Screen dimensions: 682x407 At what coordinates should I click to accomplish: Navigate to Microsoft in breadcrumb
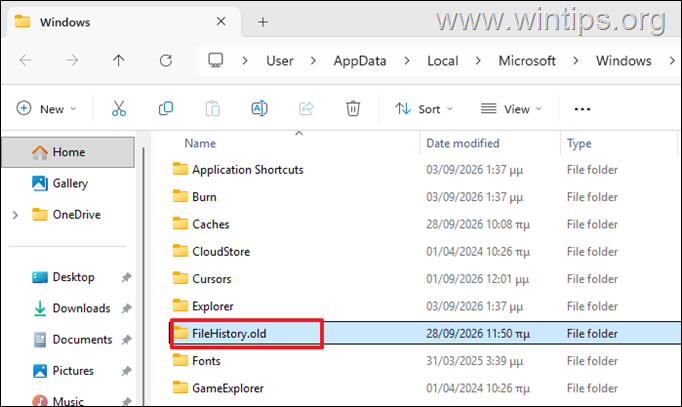[527, 60]
